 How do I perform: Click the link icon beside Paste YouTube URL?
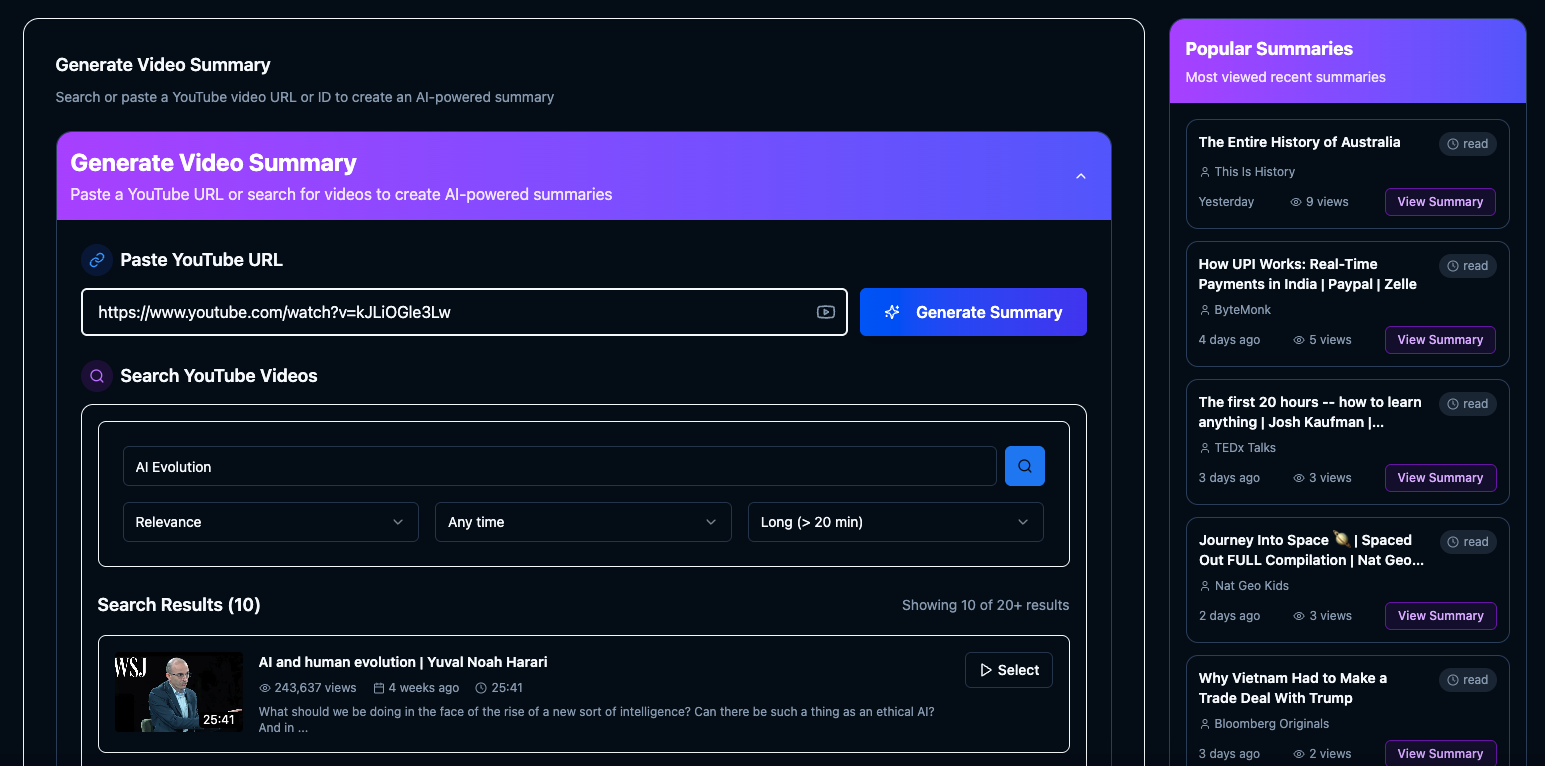[97, 260]
